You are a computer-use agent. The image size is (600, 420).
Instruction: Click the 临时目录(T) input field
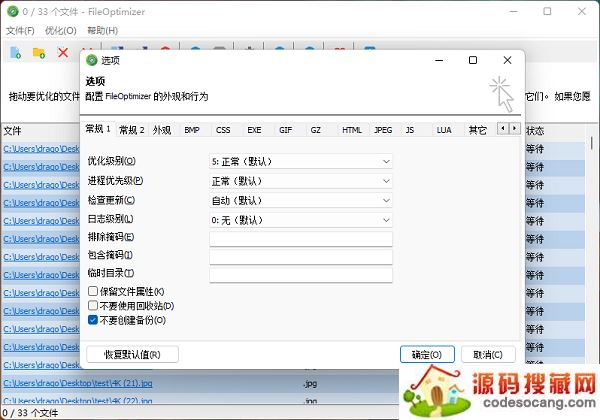301,275
